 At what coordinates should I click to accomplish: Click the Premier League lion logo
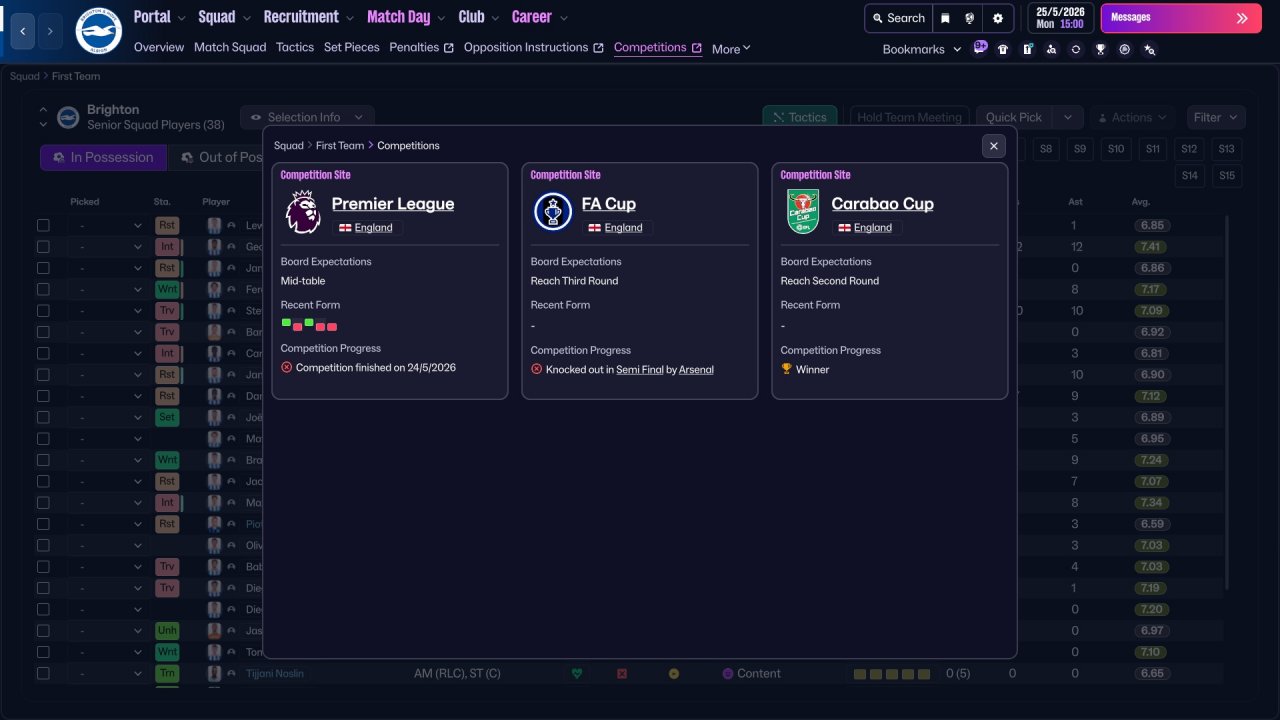tap(303, 212)
